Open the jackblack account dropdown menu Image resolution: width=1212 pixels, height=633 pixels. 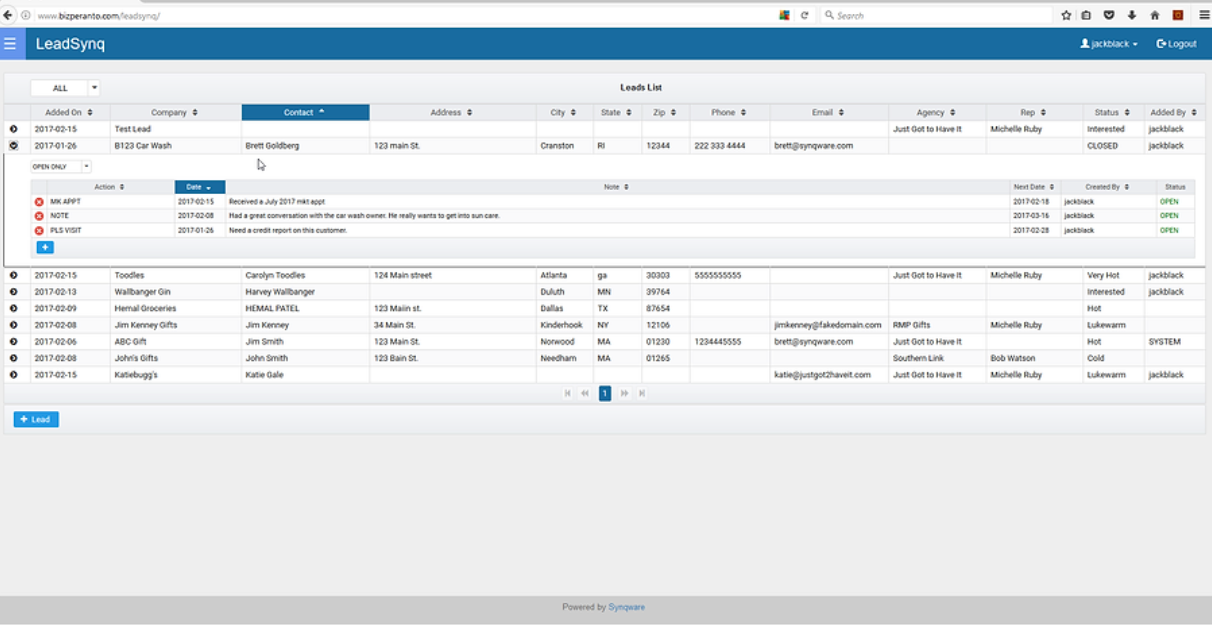pyautogui.click(x=1110, y=43)
